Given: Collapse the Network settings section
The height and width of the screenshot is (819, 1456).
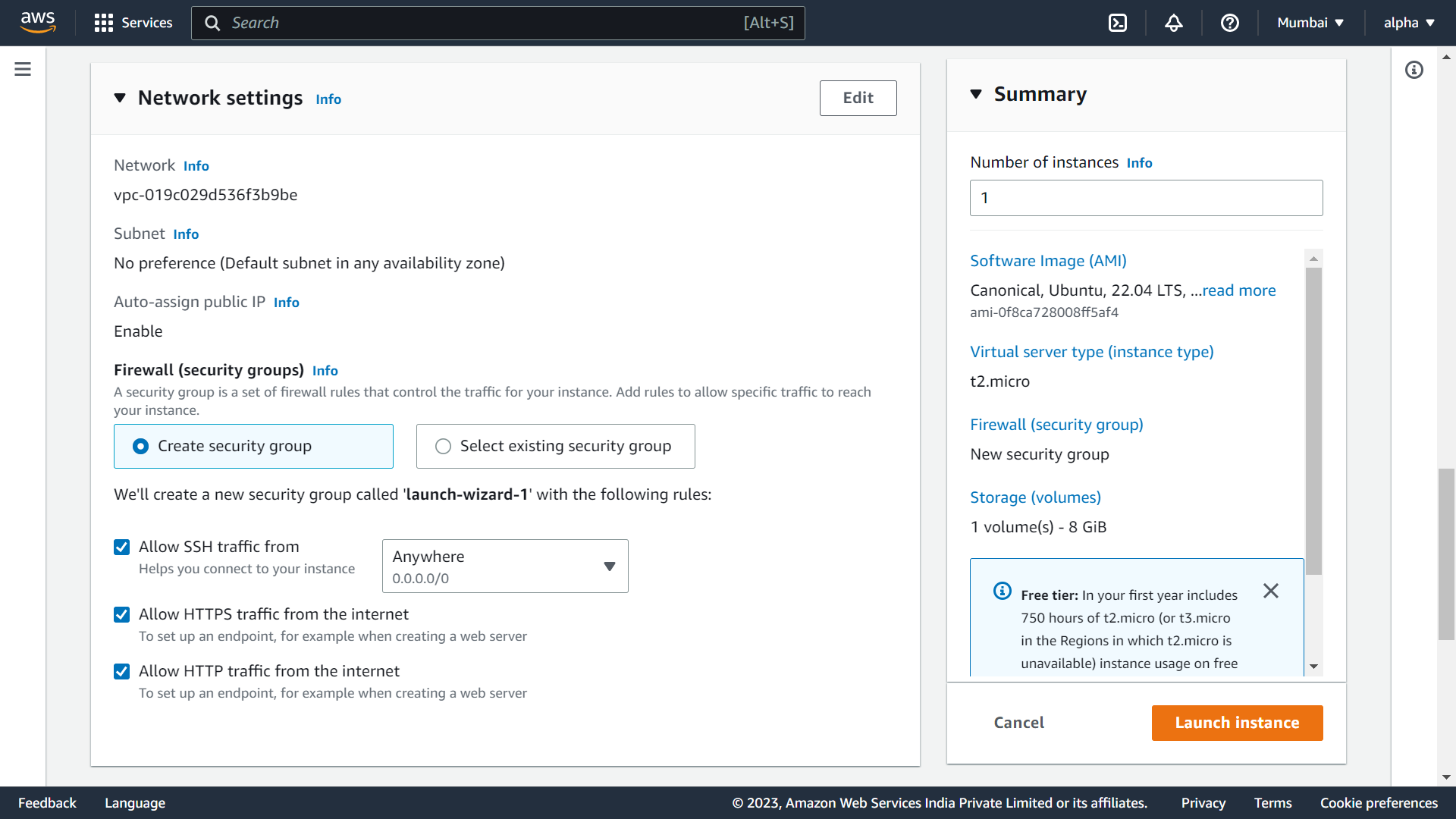Looking at the screenshot, I should (120, 98).
